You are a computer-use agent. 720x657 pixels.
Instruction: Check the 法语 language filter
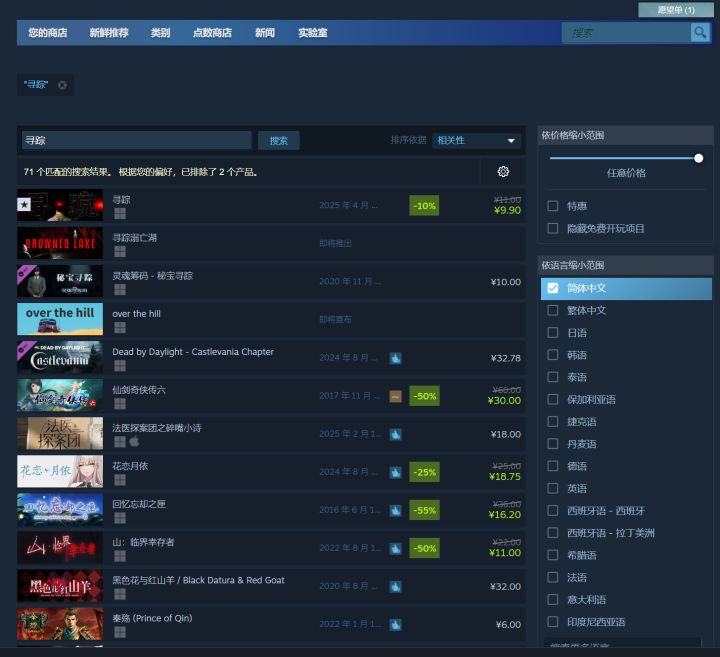point(553,577)
